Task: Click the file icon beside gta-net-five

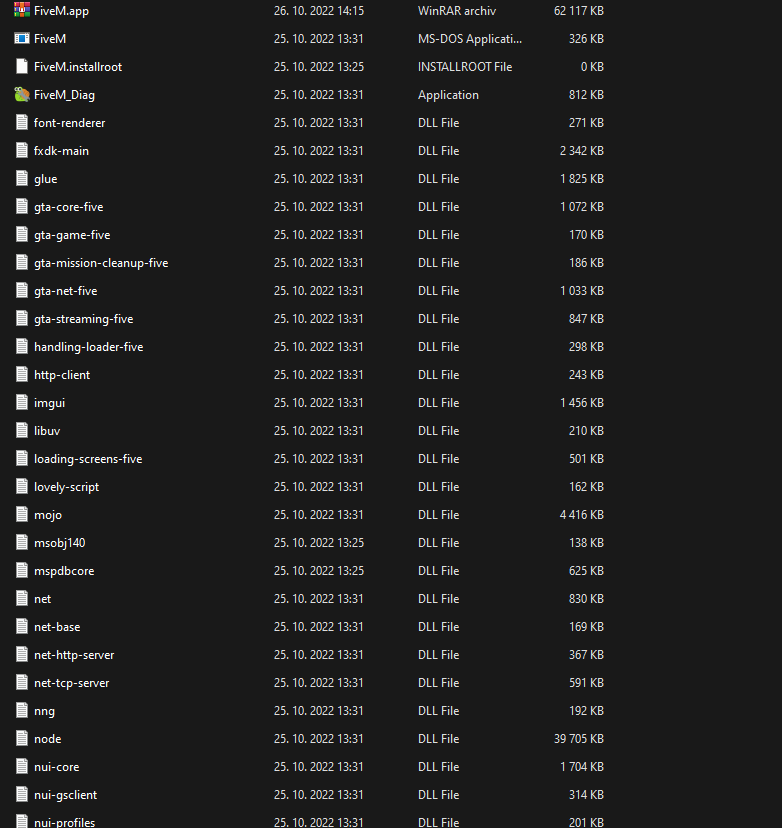Action: (22, 290)
